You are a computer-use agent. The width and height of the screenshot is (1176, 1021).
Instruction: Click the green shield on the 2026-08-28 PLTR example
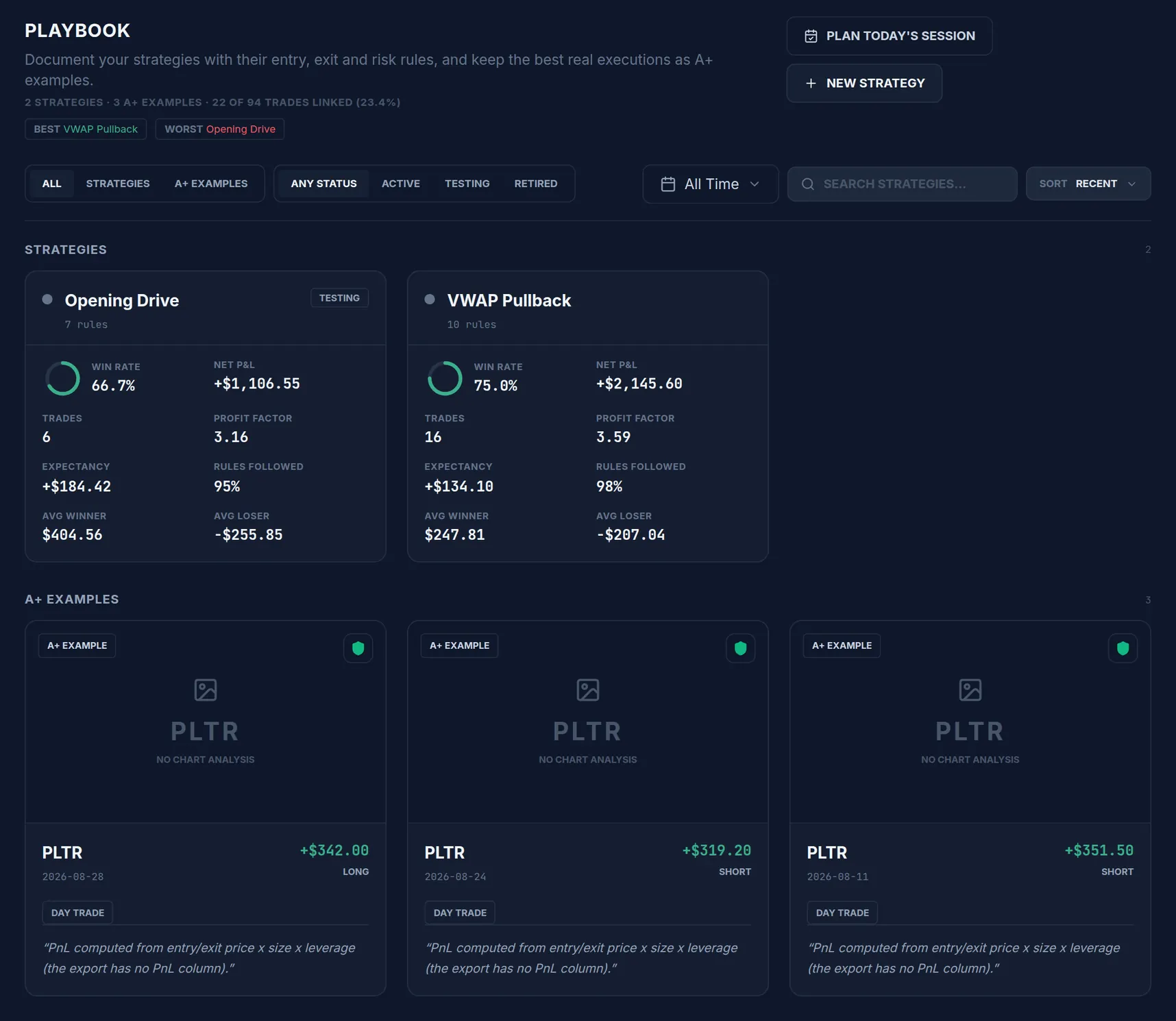(358, 648)
